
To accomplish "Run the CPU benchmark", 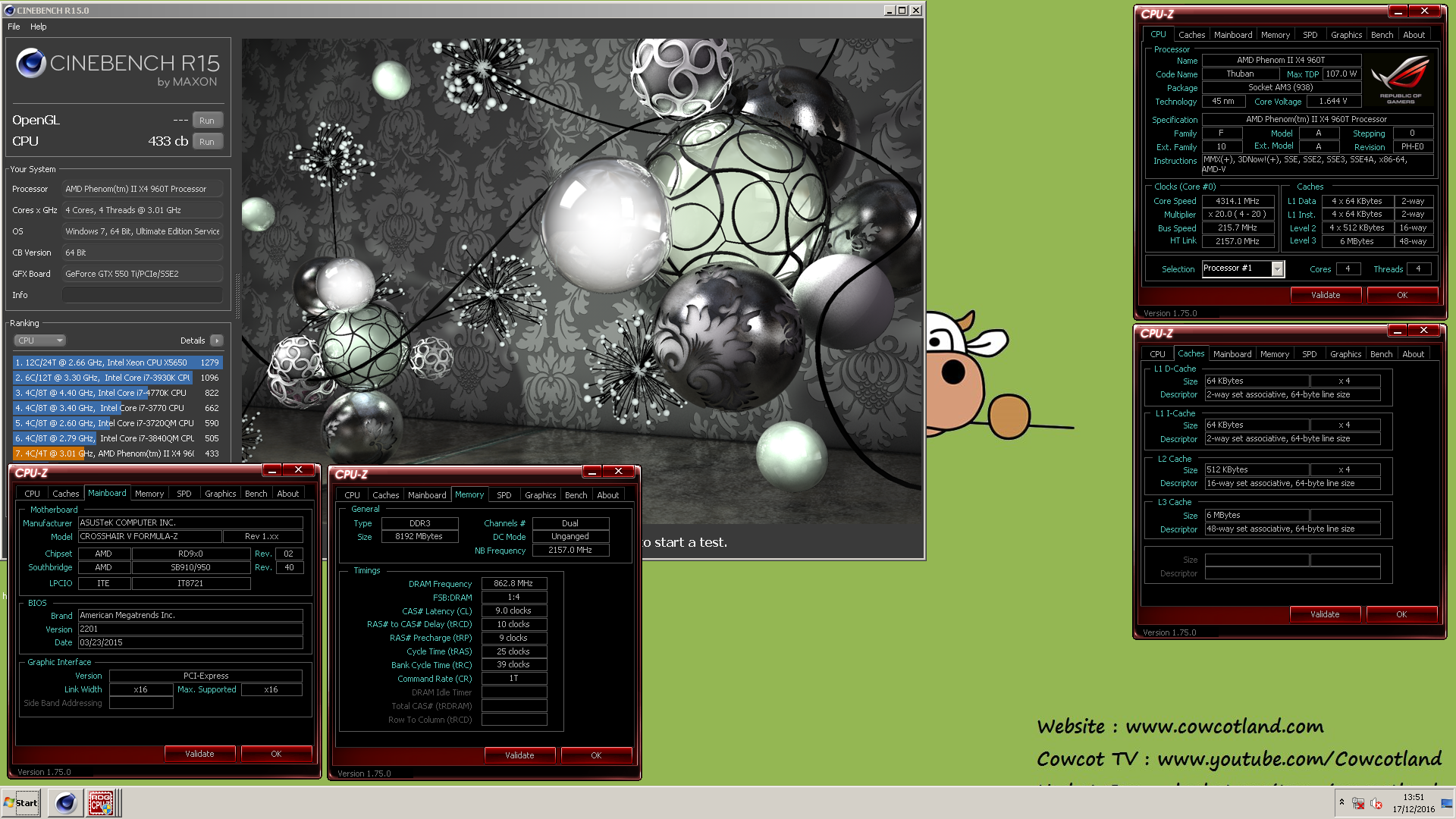I will 207,142.
